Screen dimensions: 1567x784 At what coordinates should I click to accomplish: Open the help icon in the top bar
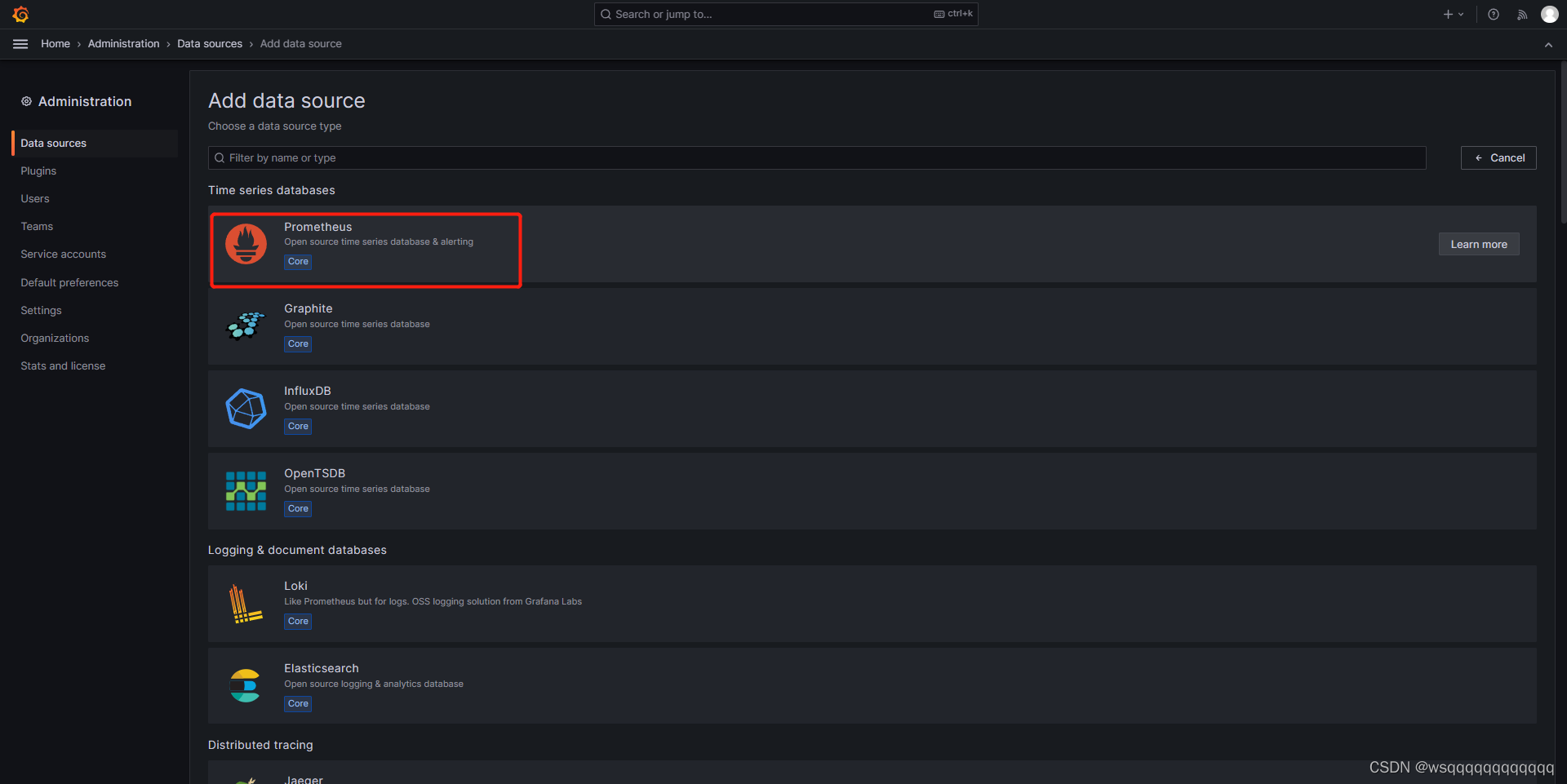[x=1494, y=14]
